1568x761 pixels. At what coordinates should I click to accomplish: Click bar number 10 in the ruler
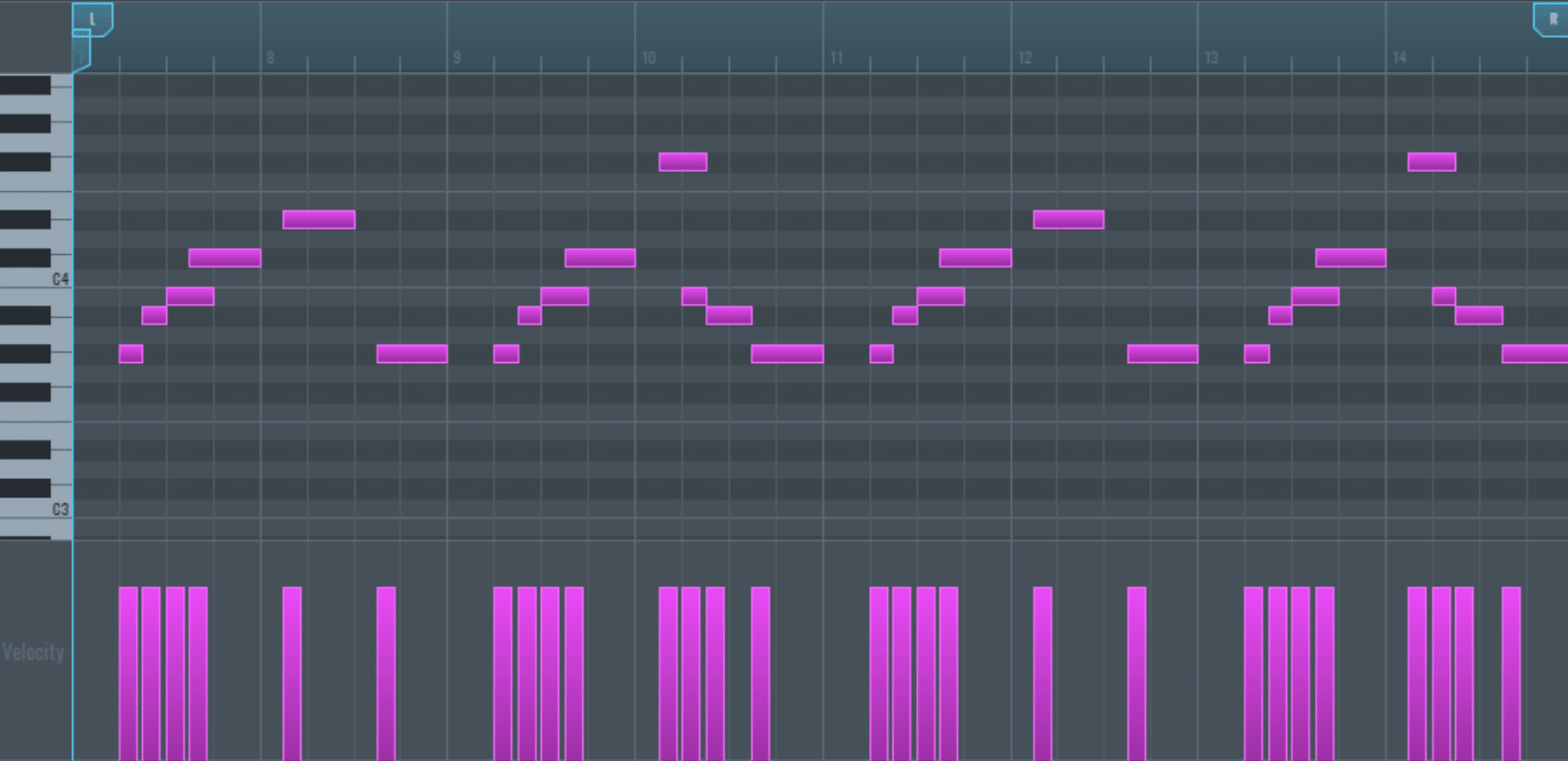point(649,58)
